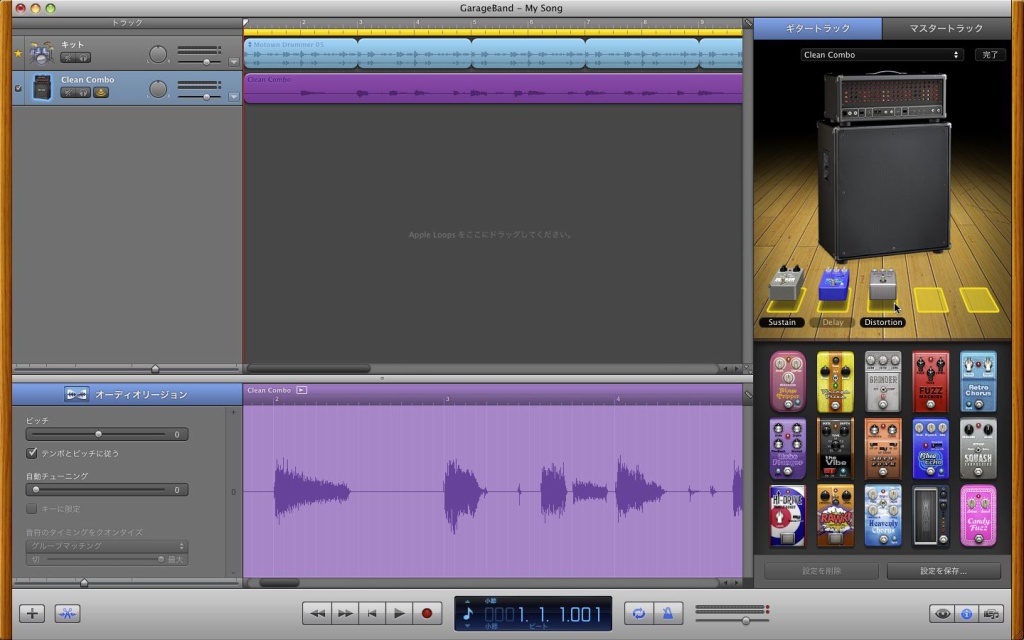Choose the gray Squash Compressor pedal
The height and width of the screenshot is (640, 1024).
978,449
